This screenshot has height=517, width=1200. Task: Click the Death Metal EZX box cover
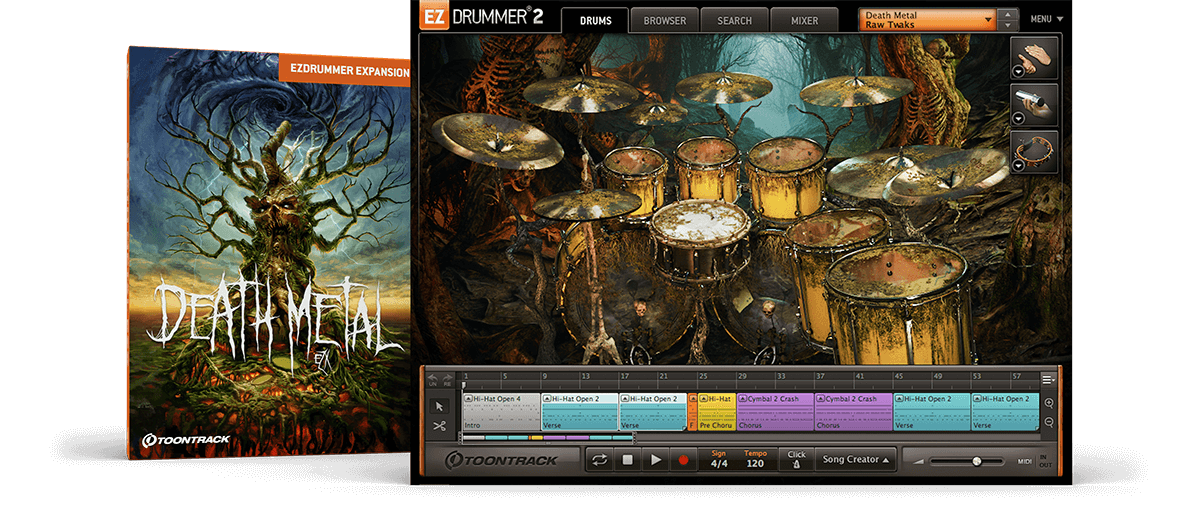pyautogui.click(x=268, y=252)
